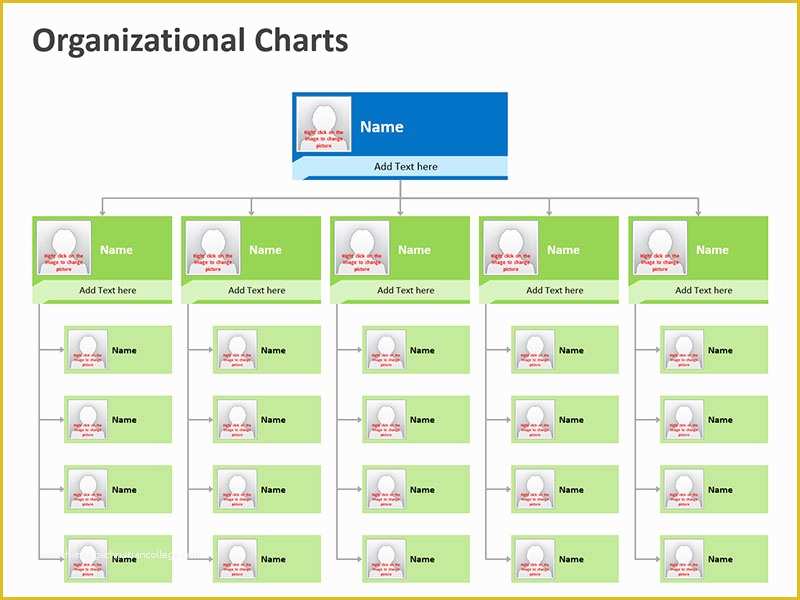This screenshot has height=600, width=800.
Task: Click "Add Text here" under the second green manager
Action: coord(257,290)
